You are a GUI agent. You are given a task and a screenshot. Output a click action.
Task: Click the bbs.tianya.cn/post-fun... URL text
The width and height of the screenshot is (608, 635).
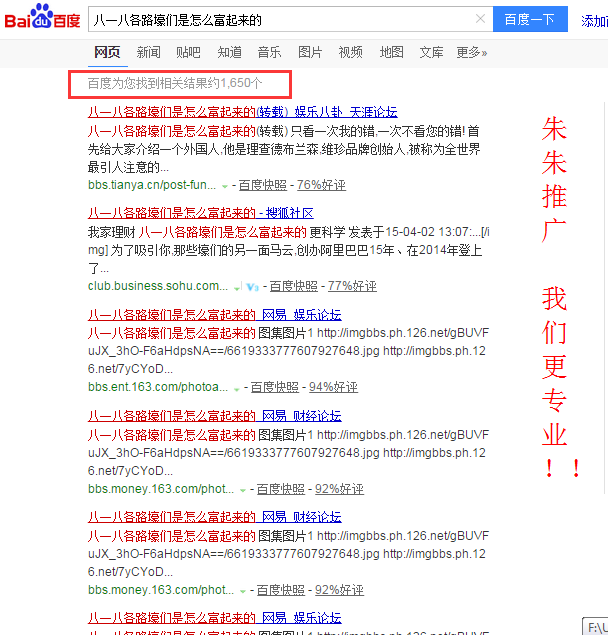pos(152,185)
